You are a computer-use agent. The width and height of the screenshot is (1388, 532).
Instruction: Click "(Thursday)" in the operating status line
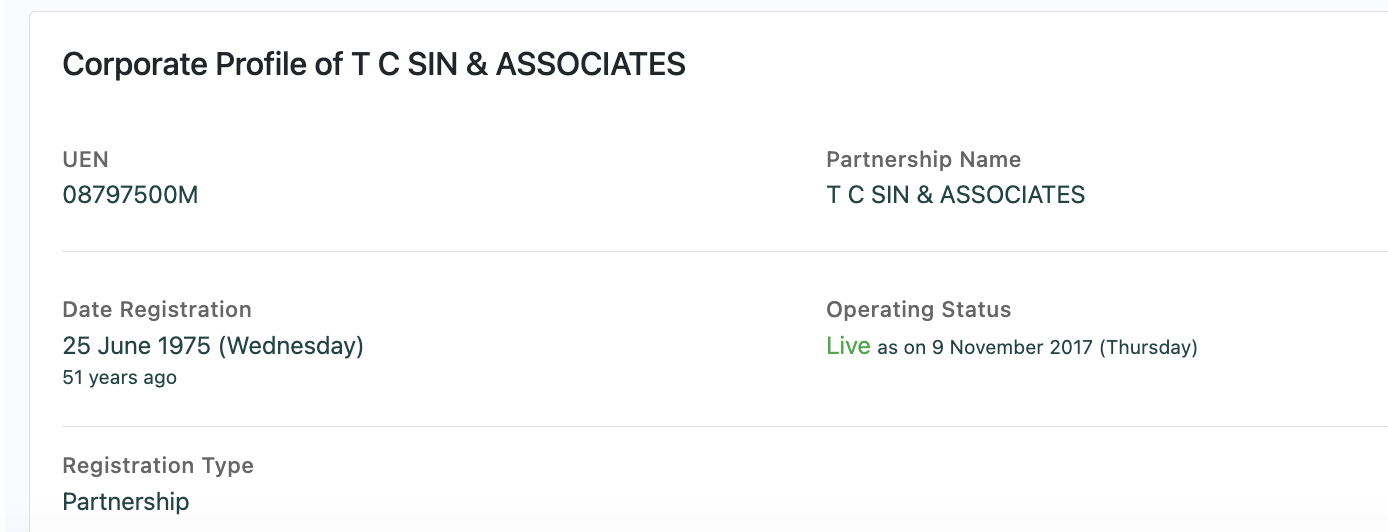[x=1148, y=348]
